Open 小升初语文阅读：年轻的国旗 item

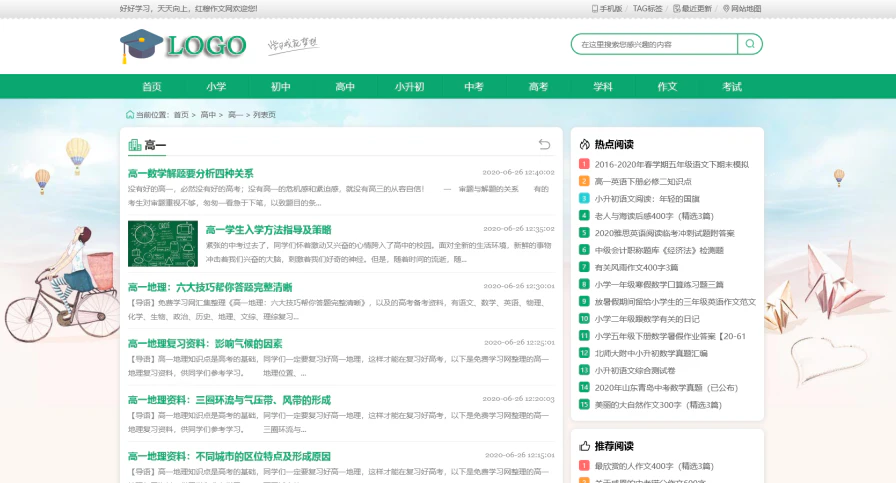[647, 198]
